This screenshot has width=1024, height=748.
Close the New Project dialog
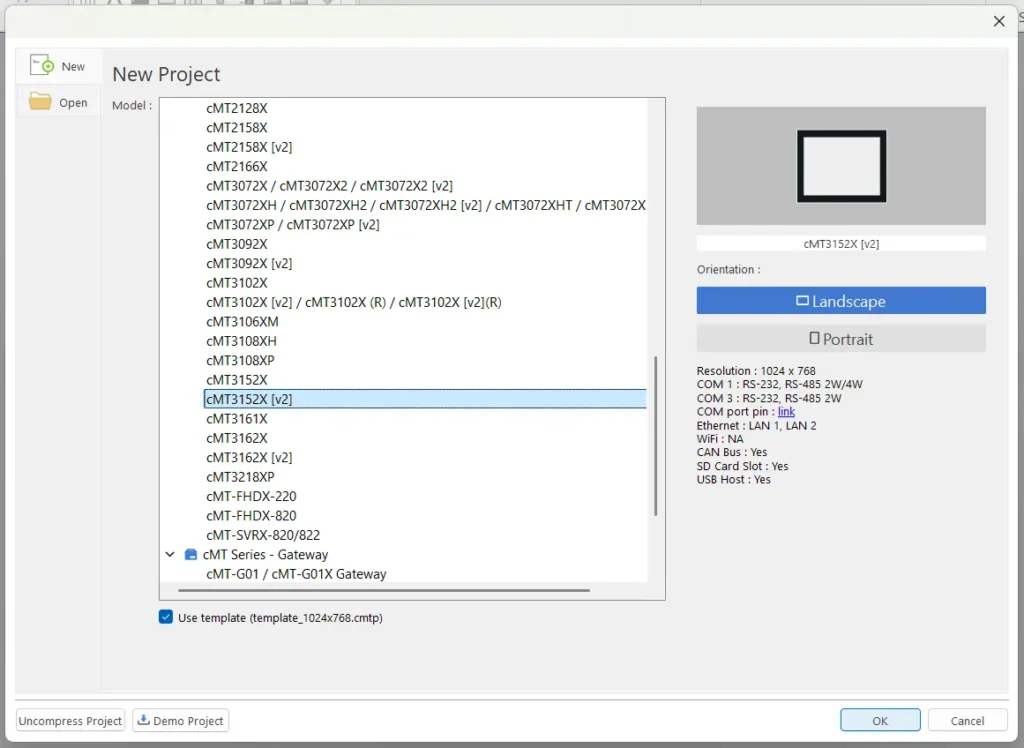click(998, 21)
